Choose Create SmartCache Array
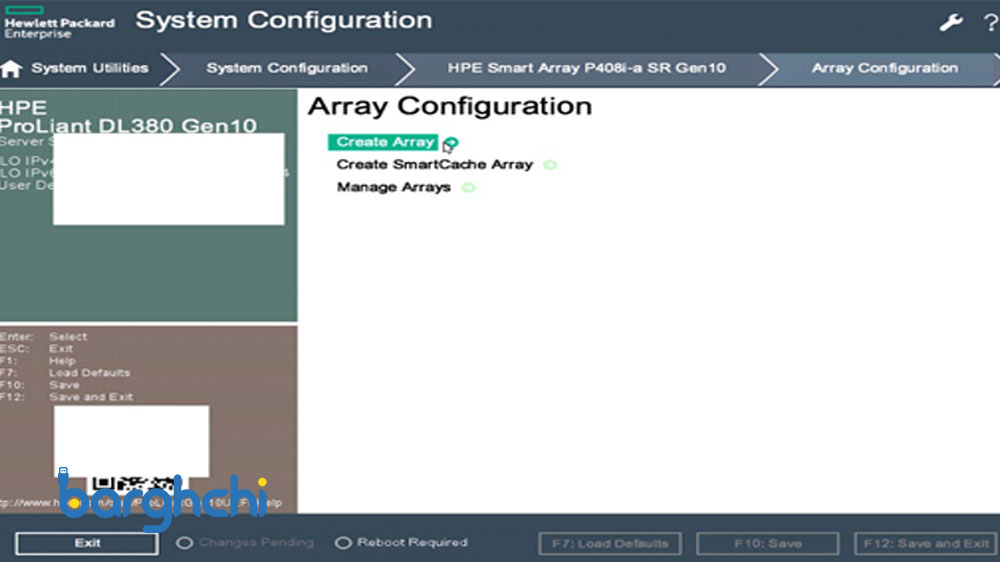 434,165
